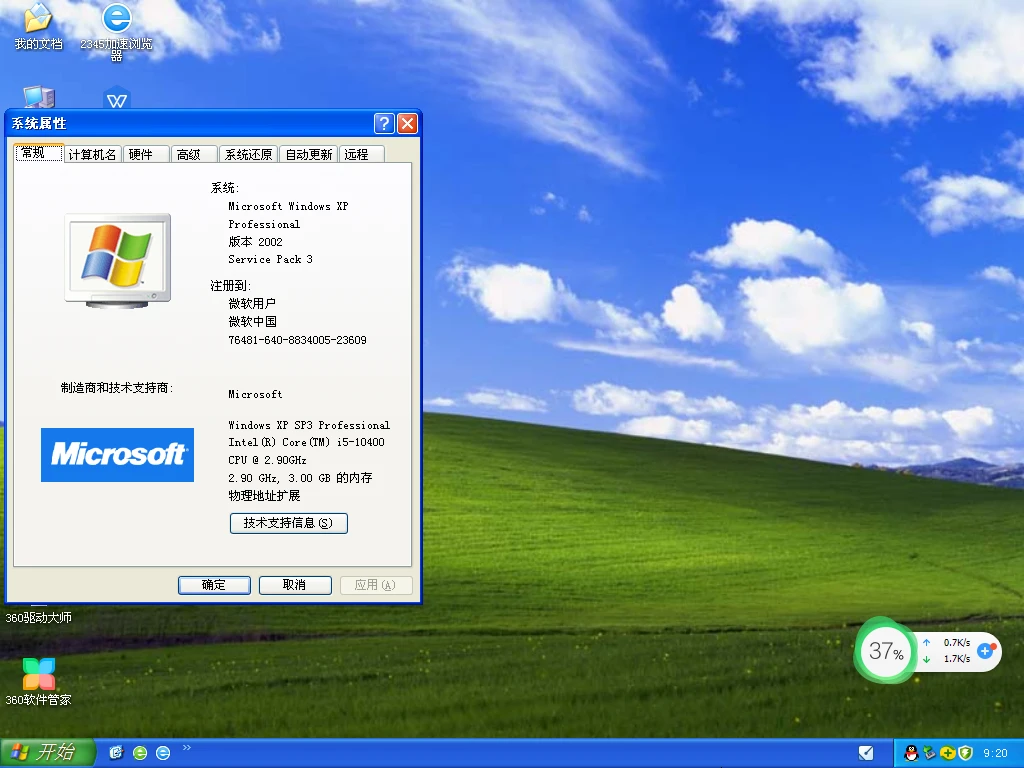The width and height of the screenshot is (1024, 768).
Task: Click the WPS desktop icon behind the dialog
Action: tap(117, 97)
